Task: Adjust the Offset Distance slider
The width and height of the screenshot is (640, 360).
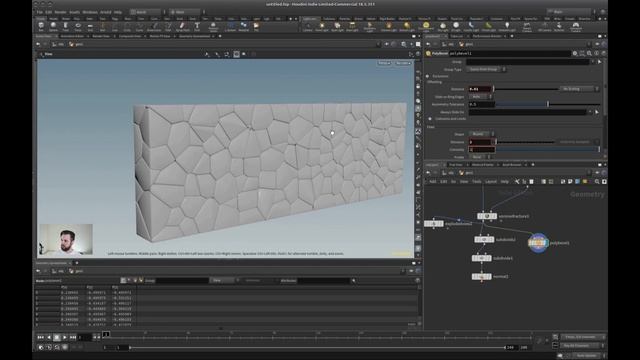Action: [x=526, y=89]
